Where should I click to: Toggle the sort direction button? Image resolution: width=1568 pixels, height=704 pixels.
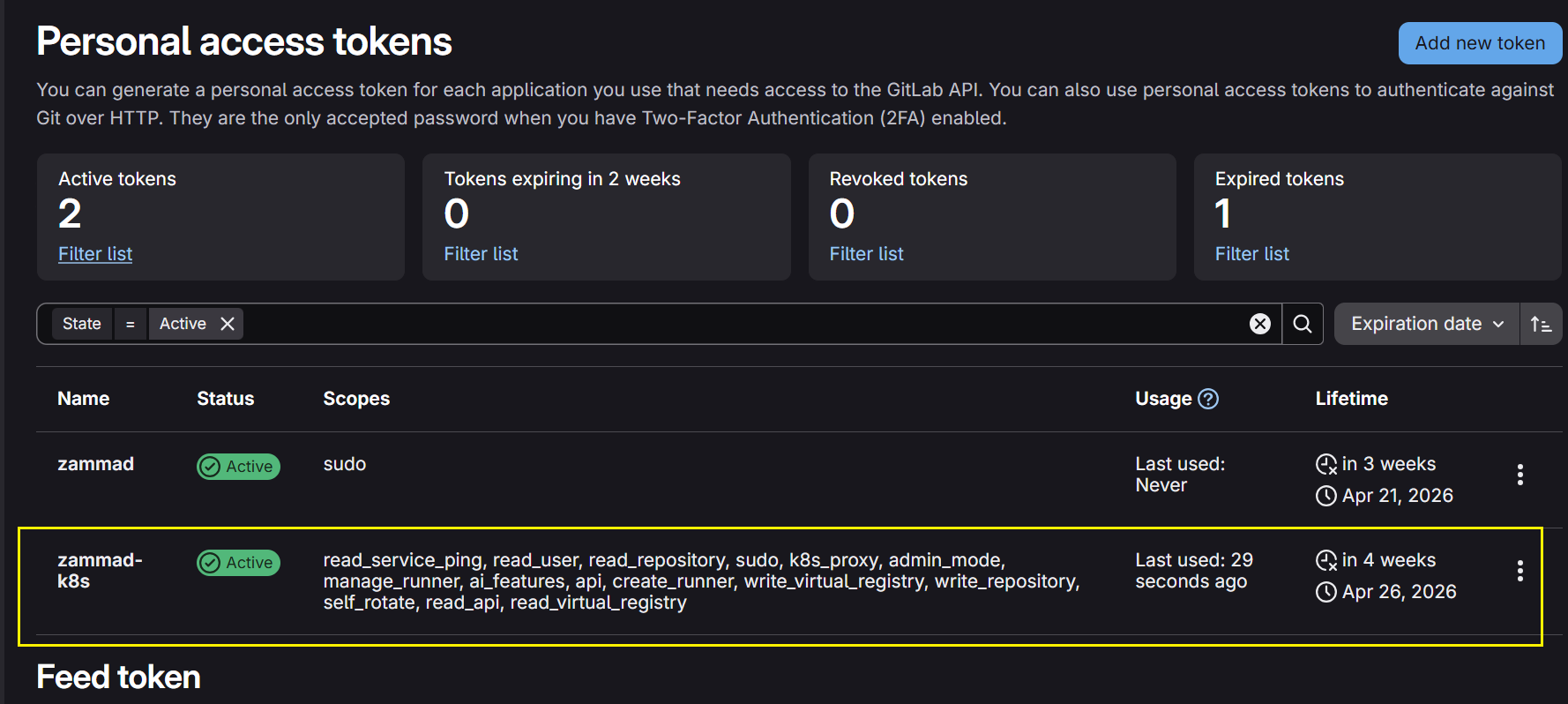[x=1541, y=324]
